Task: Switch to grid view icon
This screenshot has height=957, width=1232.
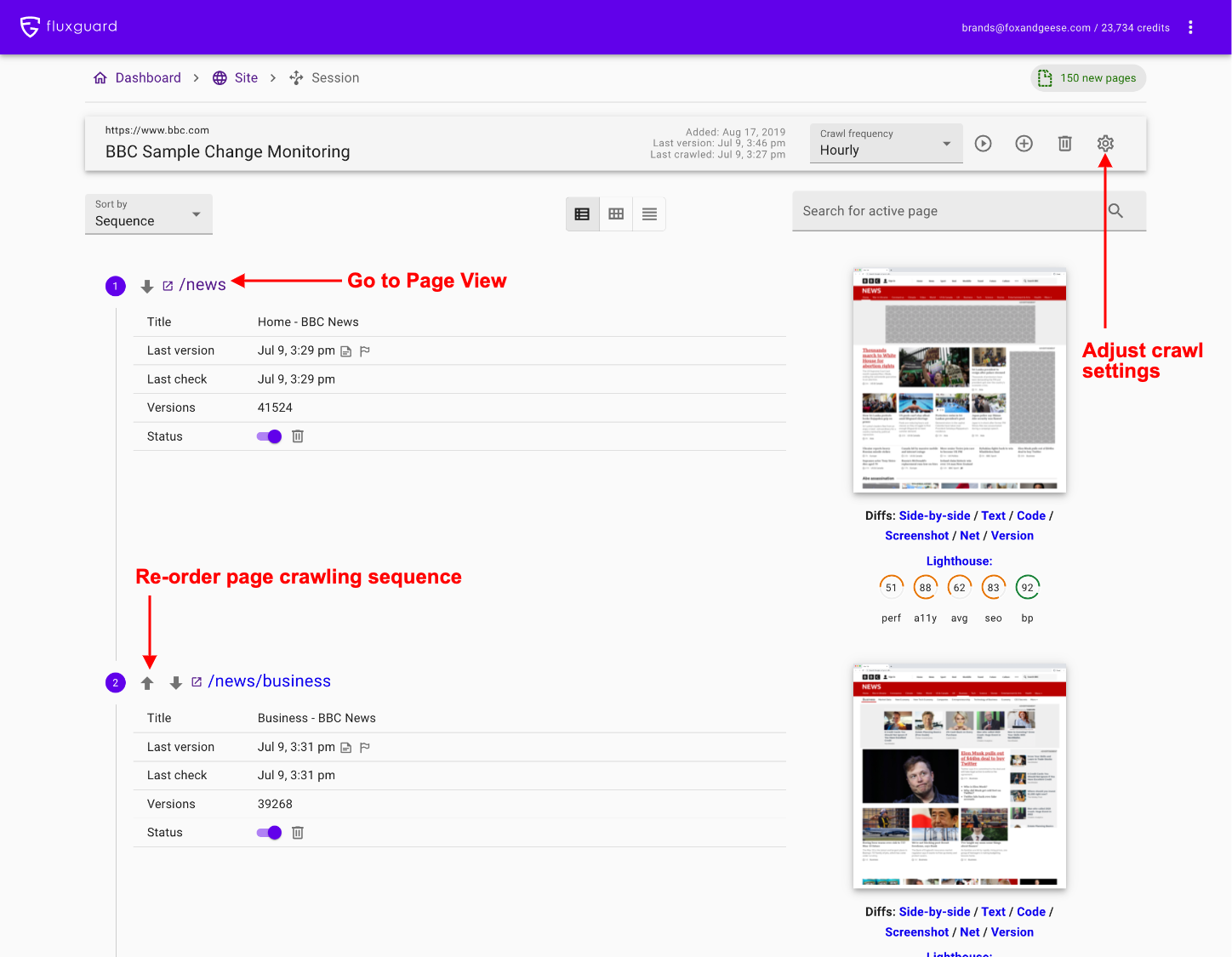Action: (x=616, y=214)
